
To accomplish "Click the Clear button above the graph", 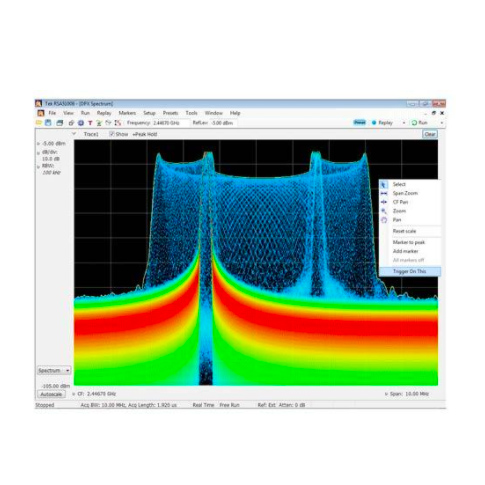I will pyautogui.click(x=430, y=134).
